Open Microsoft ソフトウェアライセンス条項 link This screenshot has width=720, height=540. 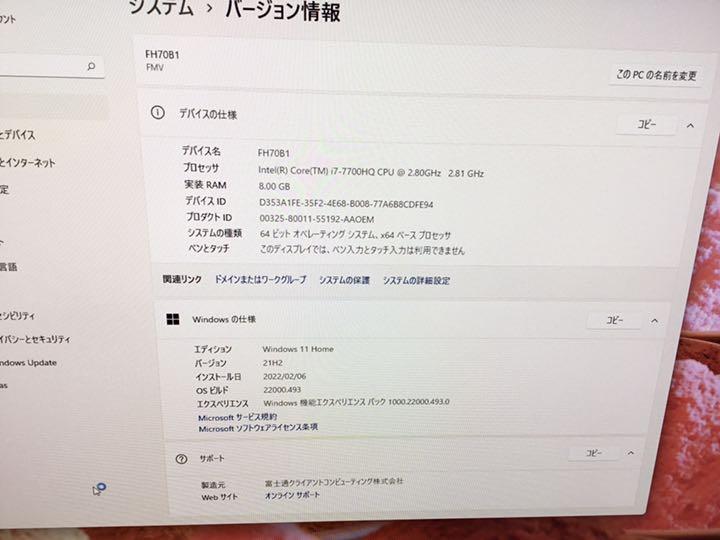258,428
